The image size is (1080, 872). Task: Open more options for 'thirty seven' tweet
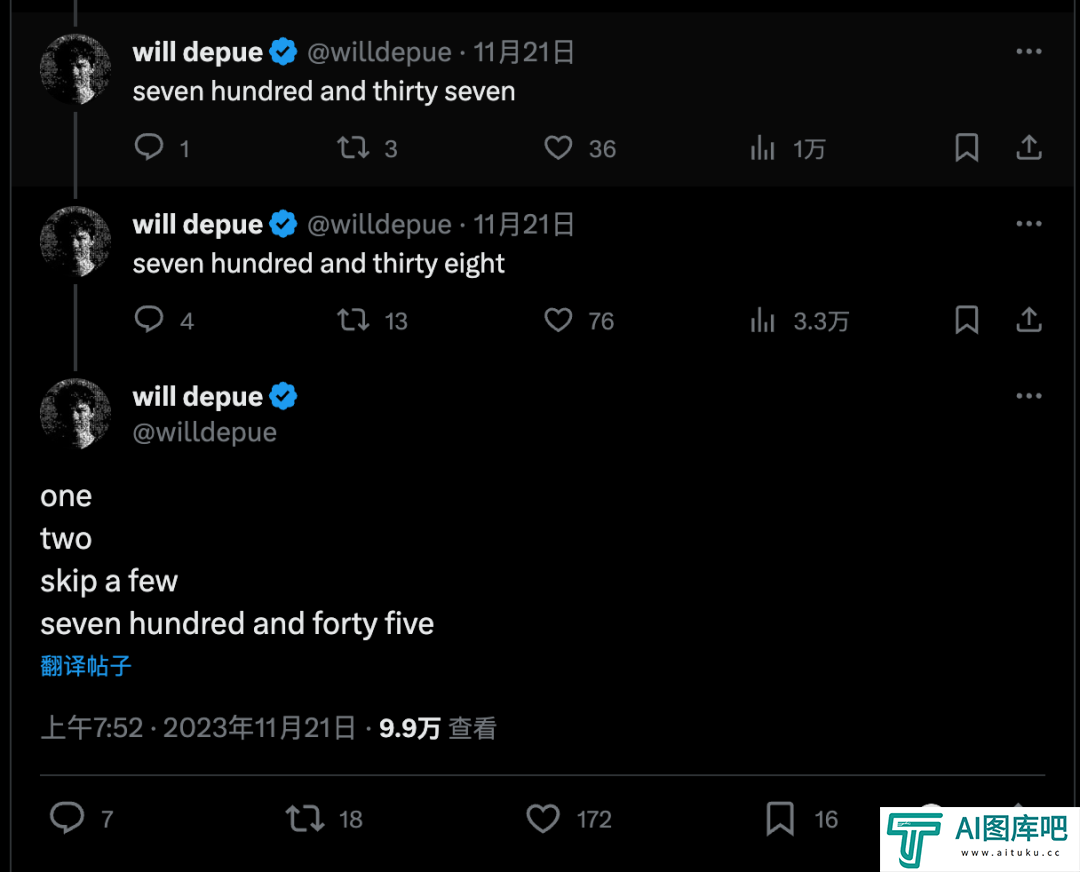[1028, 52]
